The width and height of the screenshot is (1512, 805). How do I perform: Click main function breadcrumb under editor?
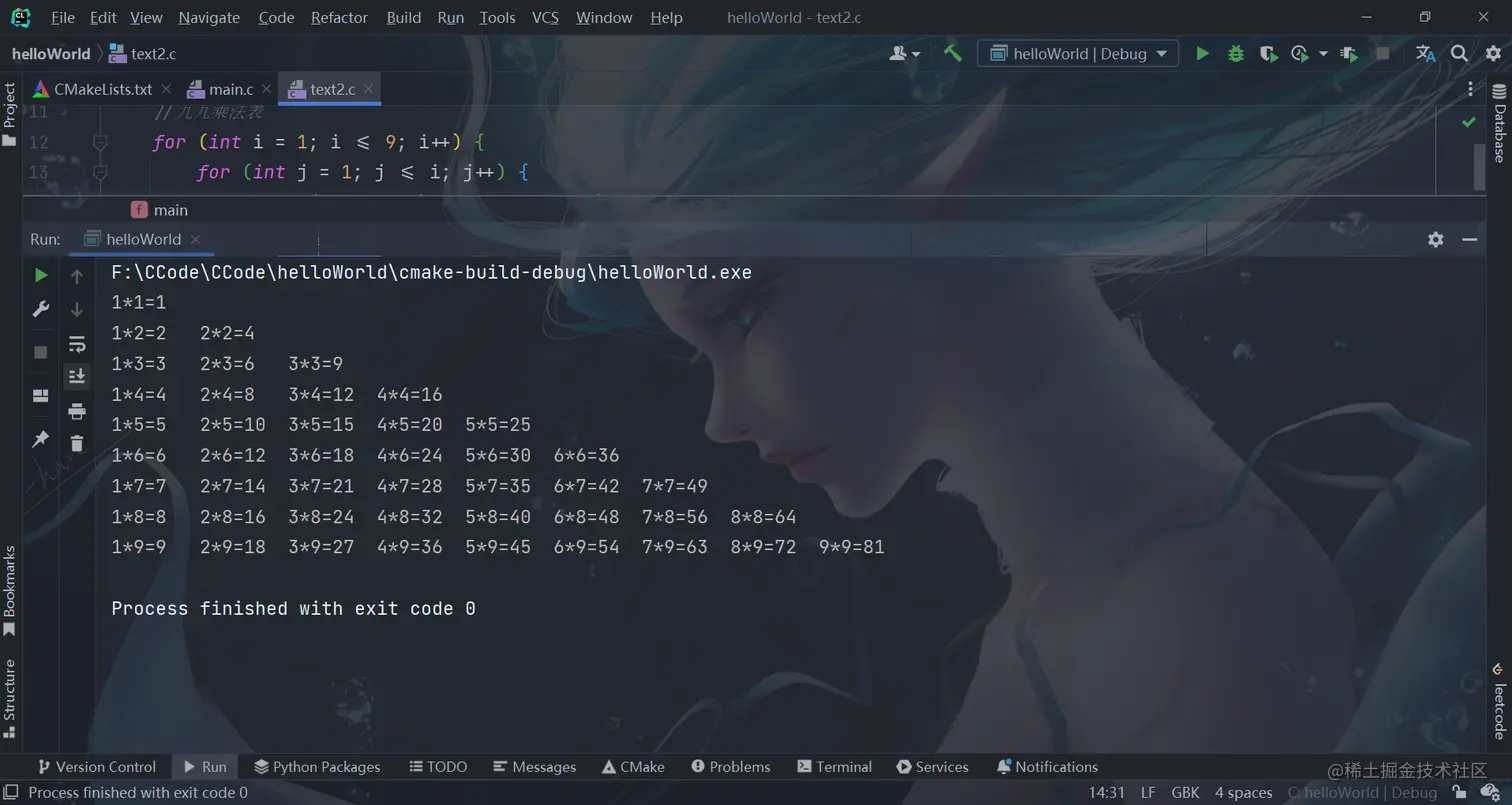click(160, 210)
